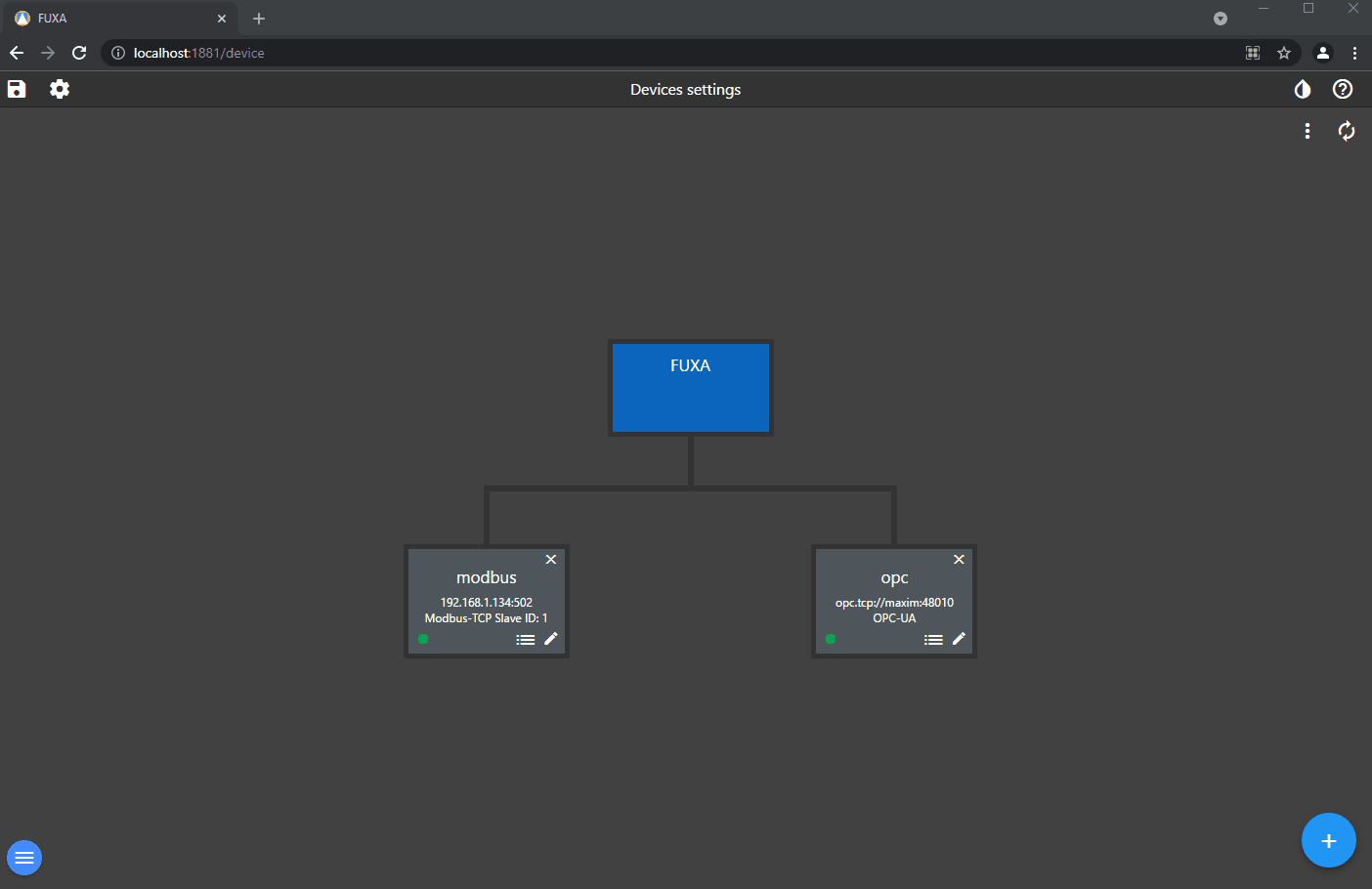Remove the modbus device with X
The height and width of the screenshot is (889, 1372).
551,560
